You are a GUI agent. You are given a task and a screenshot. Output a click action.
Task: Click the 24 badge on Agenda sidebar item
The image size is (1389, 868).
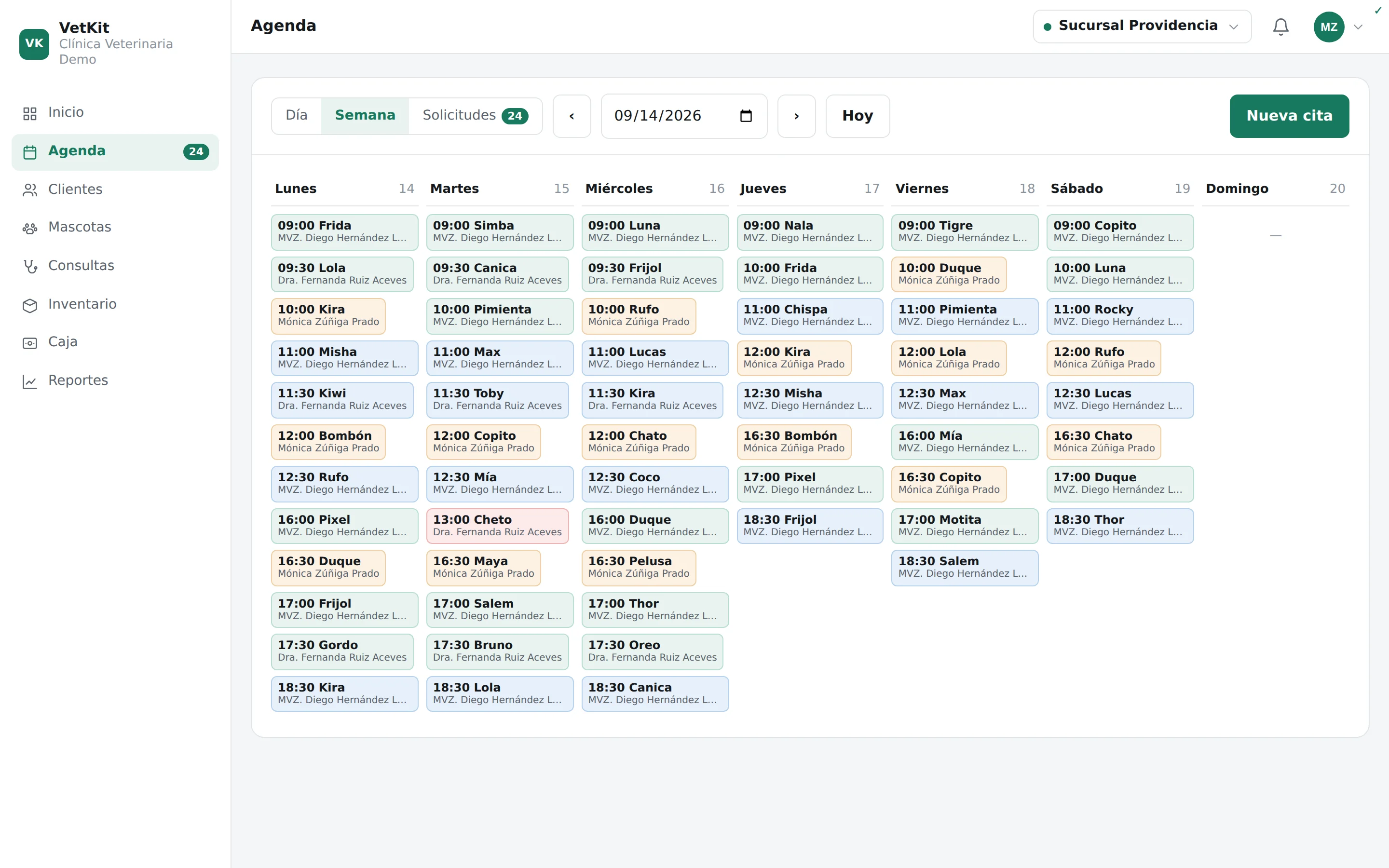196,151
